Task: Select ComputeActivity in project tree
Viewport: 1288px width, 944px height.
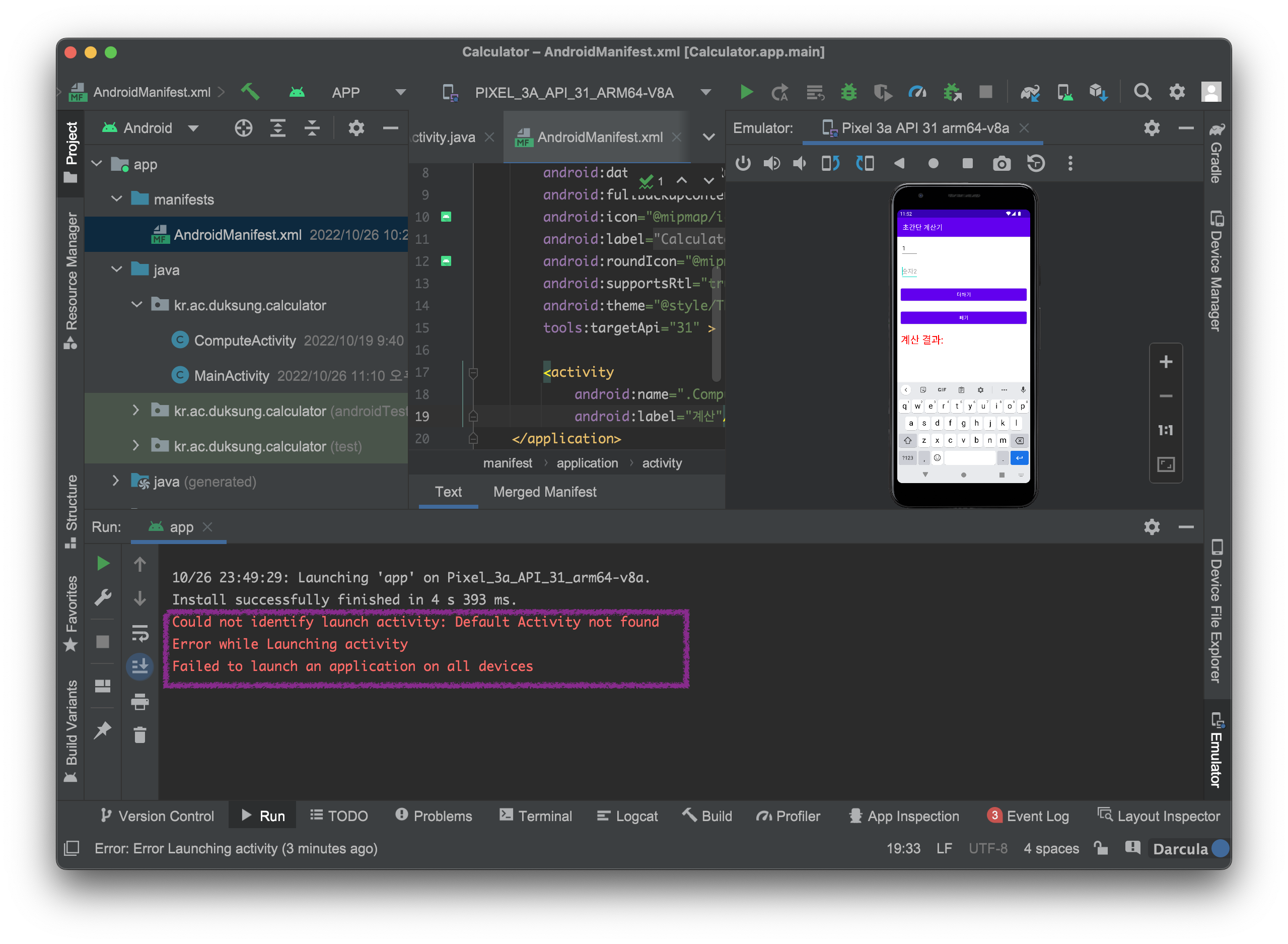Action: coord(245,341)
